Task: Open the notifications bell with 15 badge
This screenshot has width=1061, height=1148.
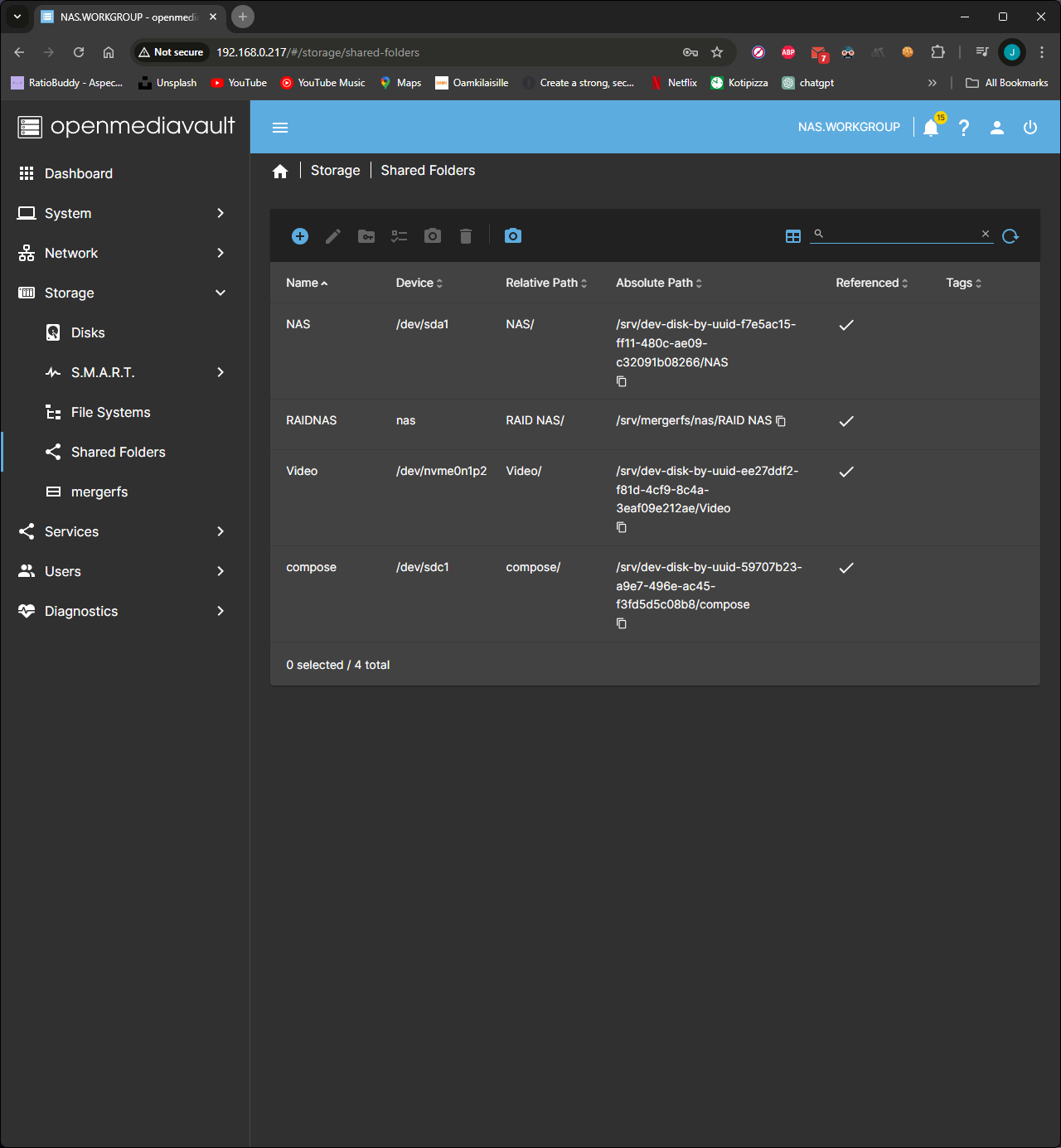Action: (x=931, y=128)
